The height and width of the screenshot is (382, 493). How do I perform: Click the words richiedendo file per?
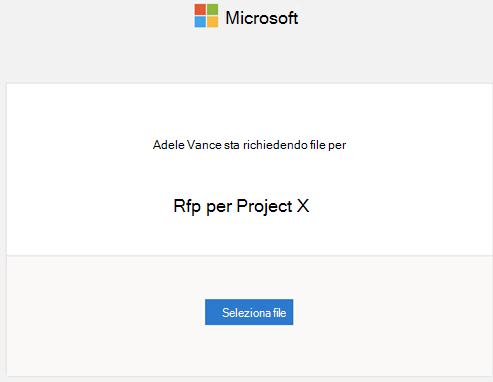point(295,145)
